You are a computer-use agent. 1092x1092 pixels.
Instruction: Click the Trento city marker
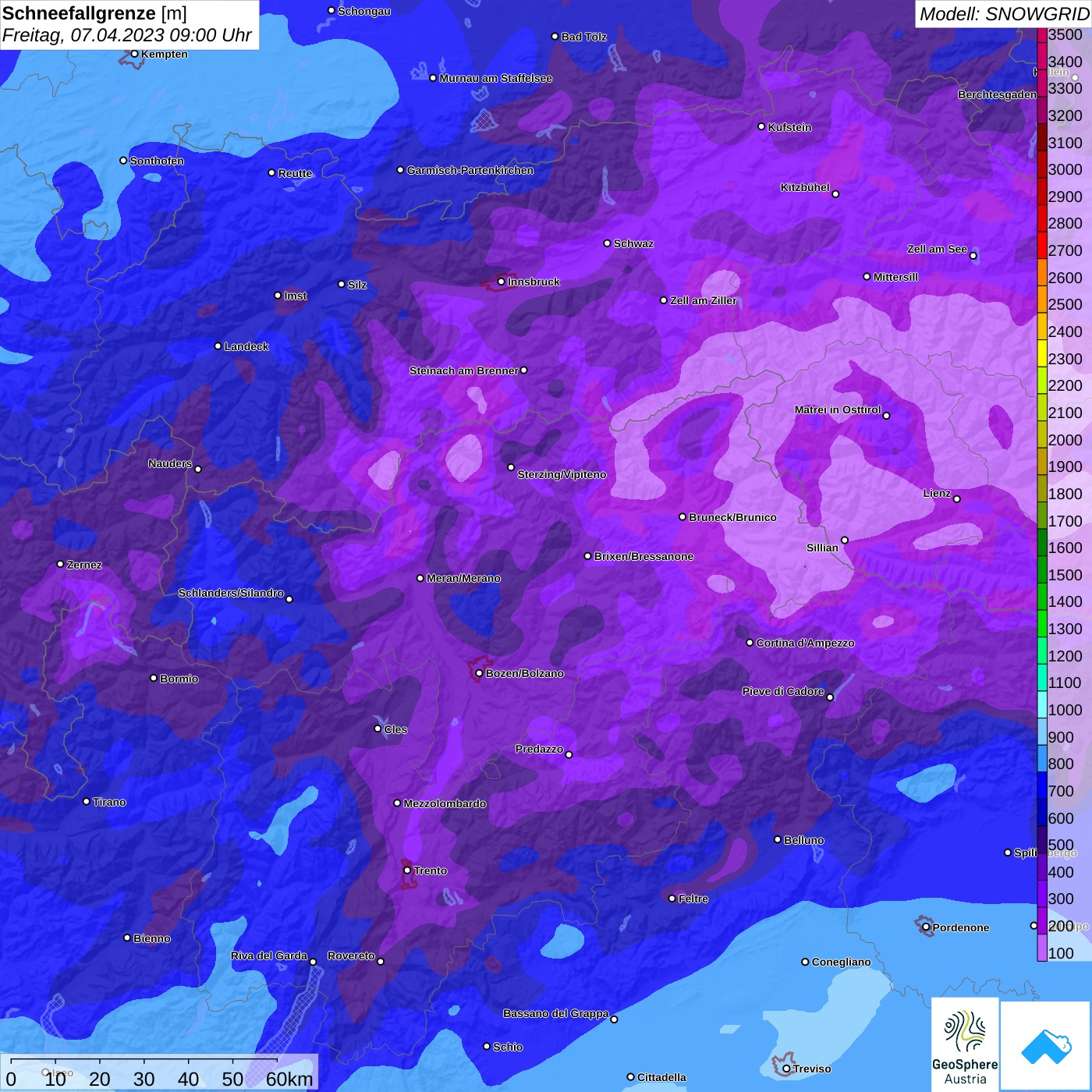tap(407, 870)
